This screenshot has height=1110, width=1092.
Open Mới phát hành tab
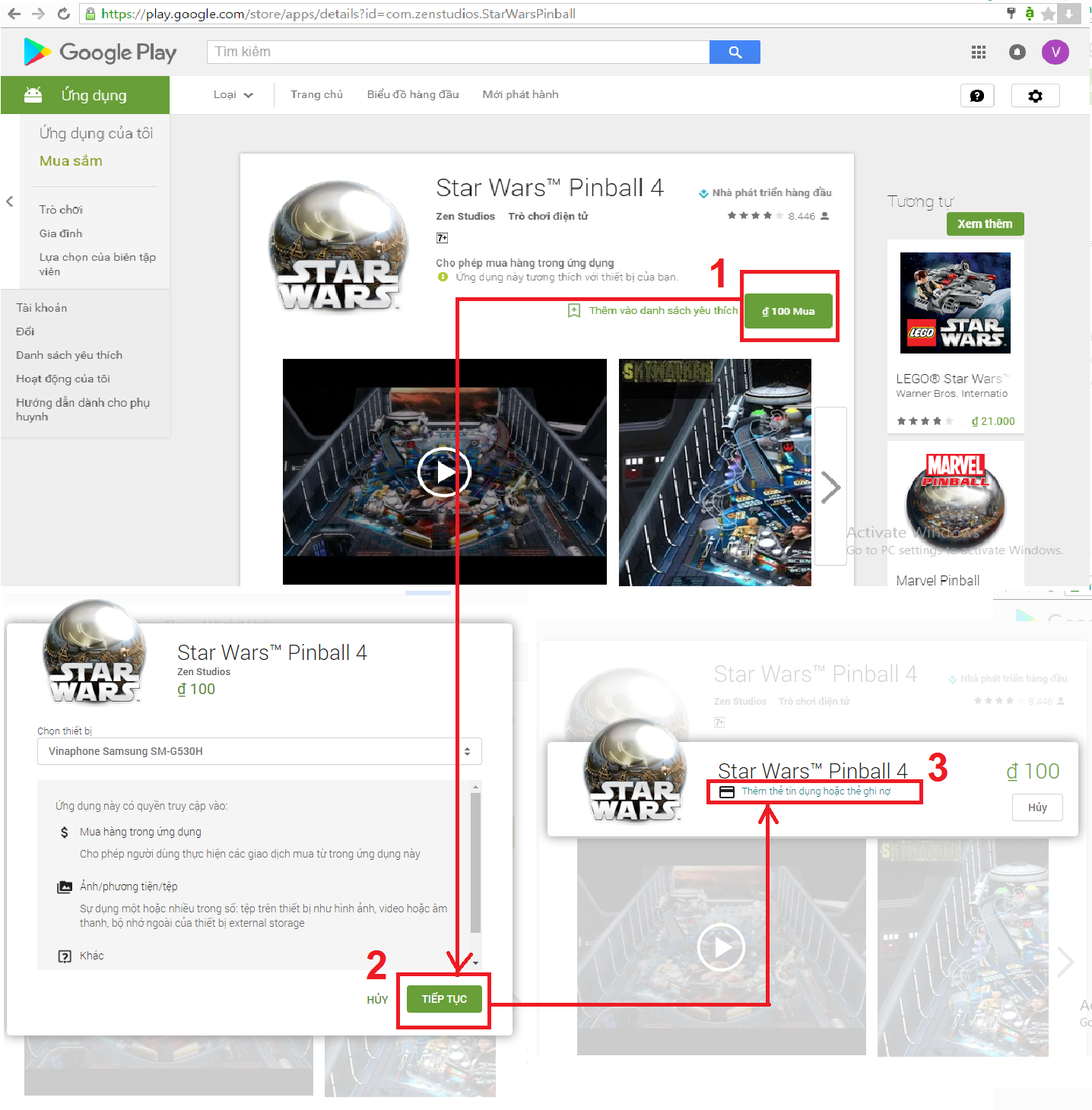[520, 94]
